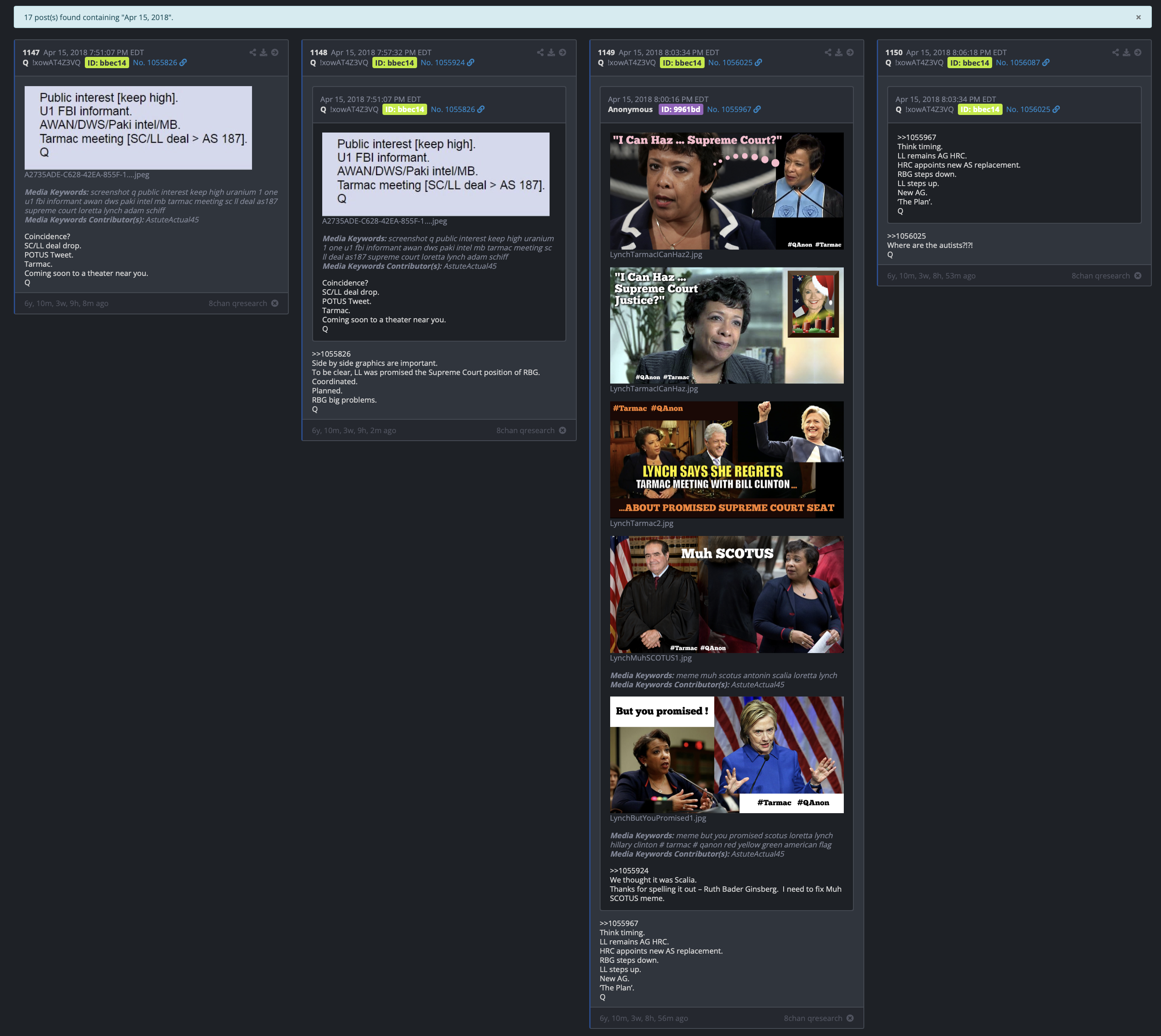Open post 1150 via its arrow icon
1161x1036 pixels.
pos(1138,52)
